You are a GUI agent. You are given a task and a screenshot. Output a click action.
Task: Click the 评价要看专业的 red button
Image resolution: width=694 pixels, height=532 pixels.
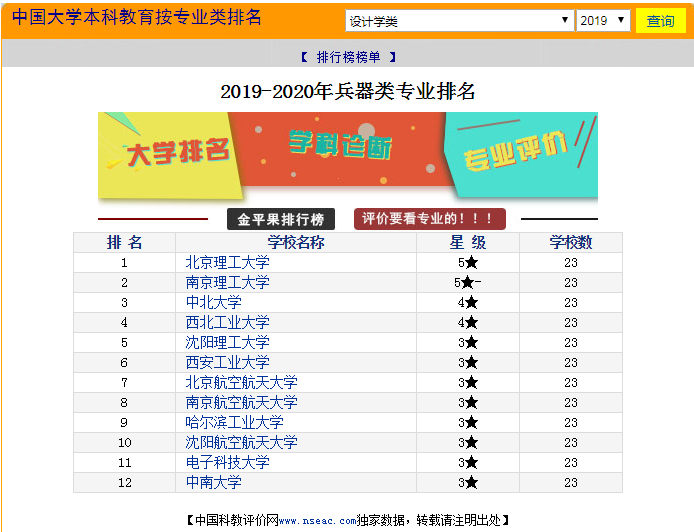tap(429, 219)
